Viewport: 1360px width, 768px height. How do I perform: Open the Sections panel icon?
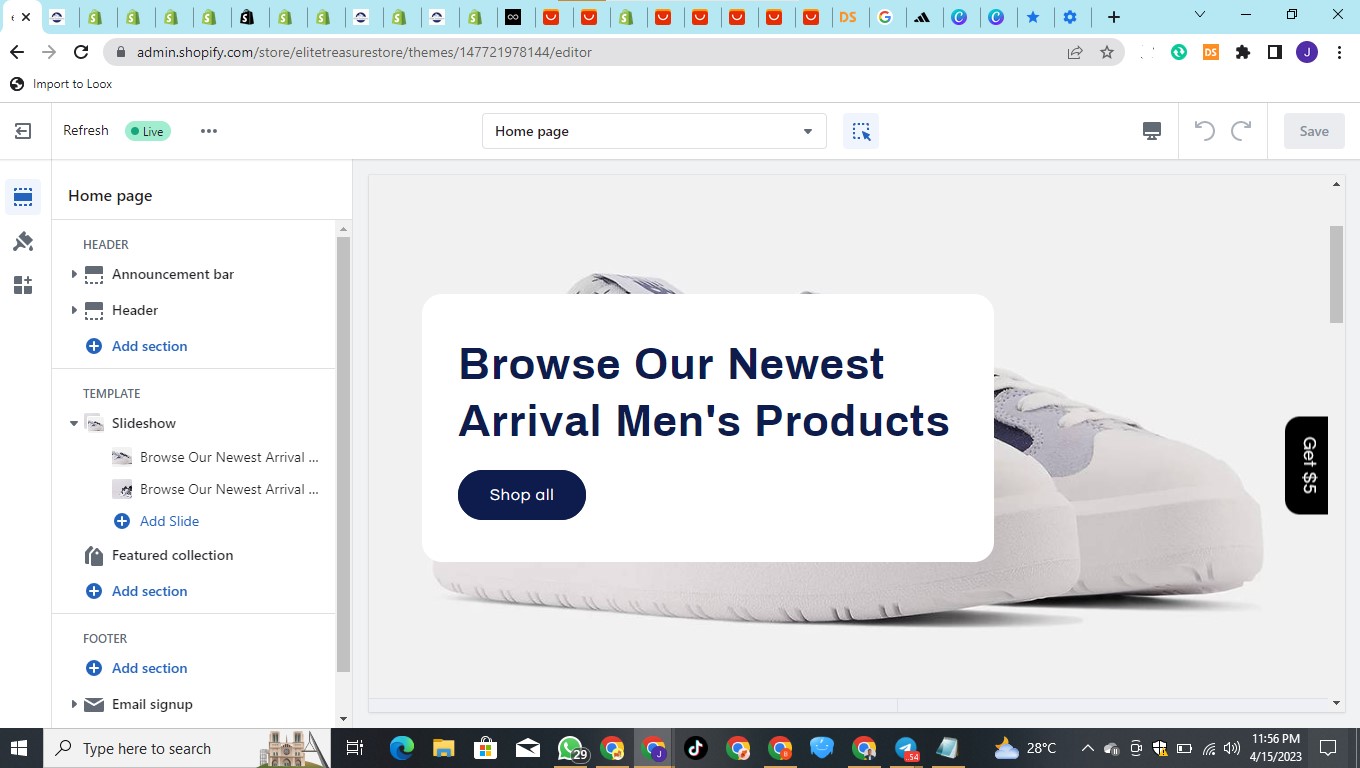(23, 197)
